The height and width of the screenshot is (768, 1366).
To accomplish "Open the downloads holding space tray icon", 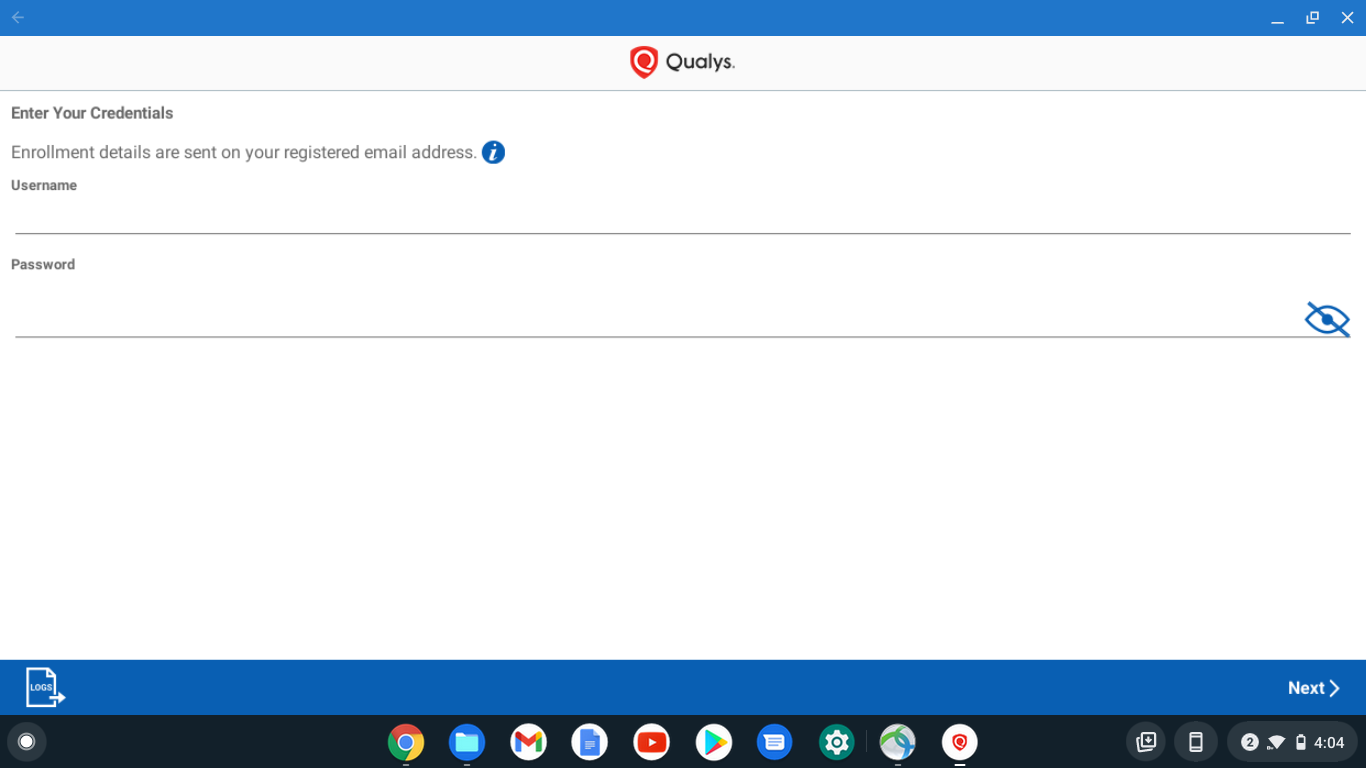I will click(x=1146, y=742).
